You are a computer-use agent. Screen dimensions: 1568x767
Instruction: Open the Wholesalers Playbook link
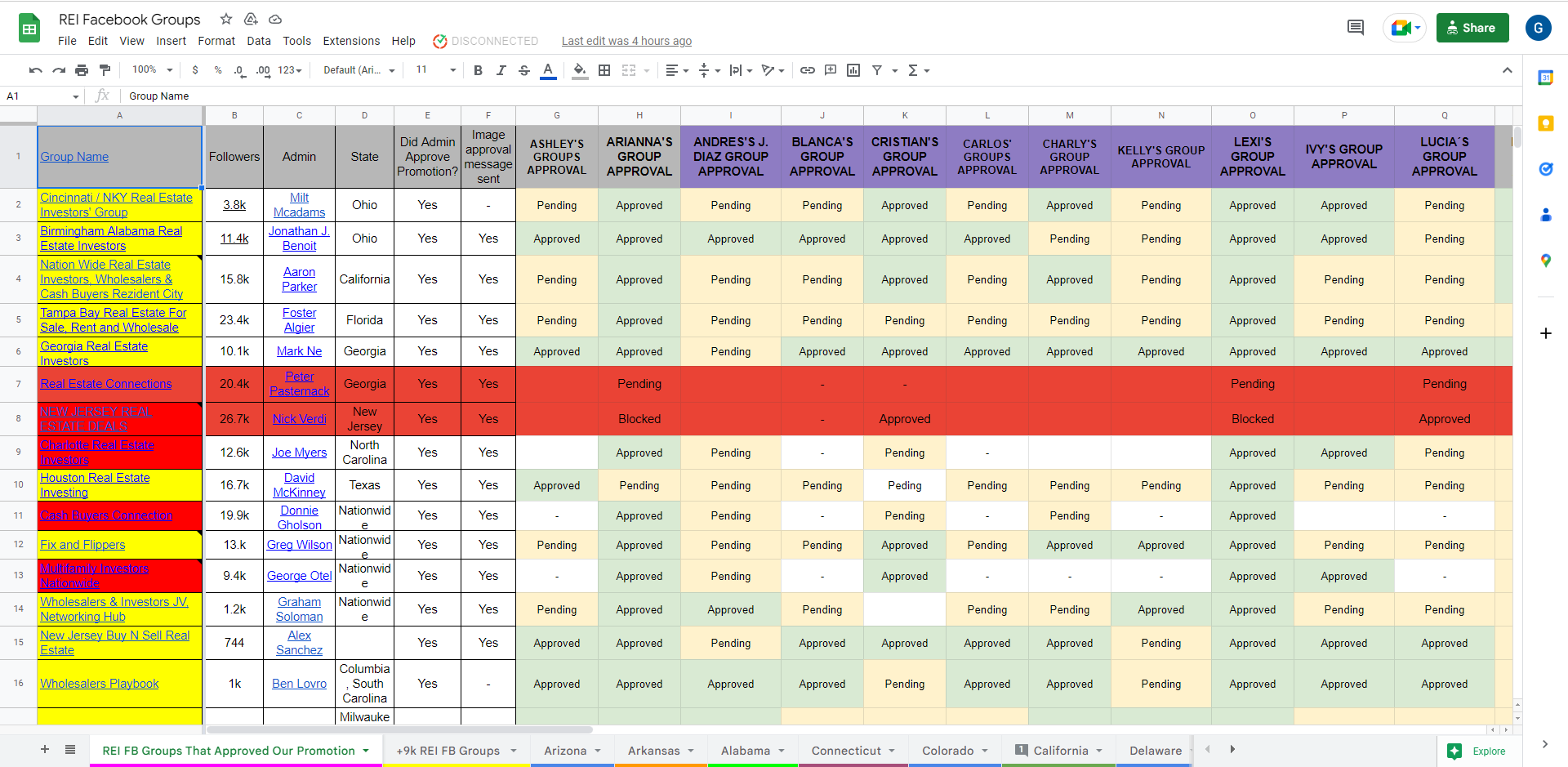pos(99,684)
